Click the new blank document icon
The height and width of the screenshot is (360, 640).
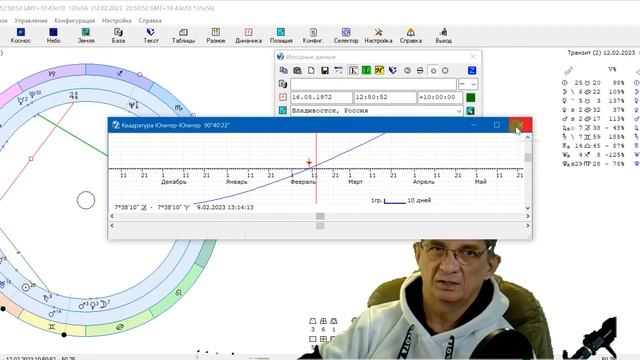pos(311,71)
